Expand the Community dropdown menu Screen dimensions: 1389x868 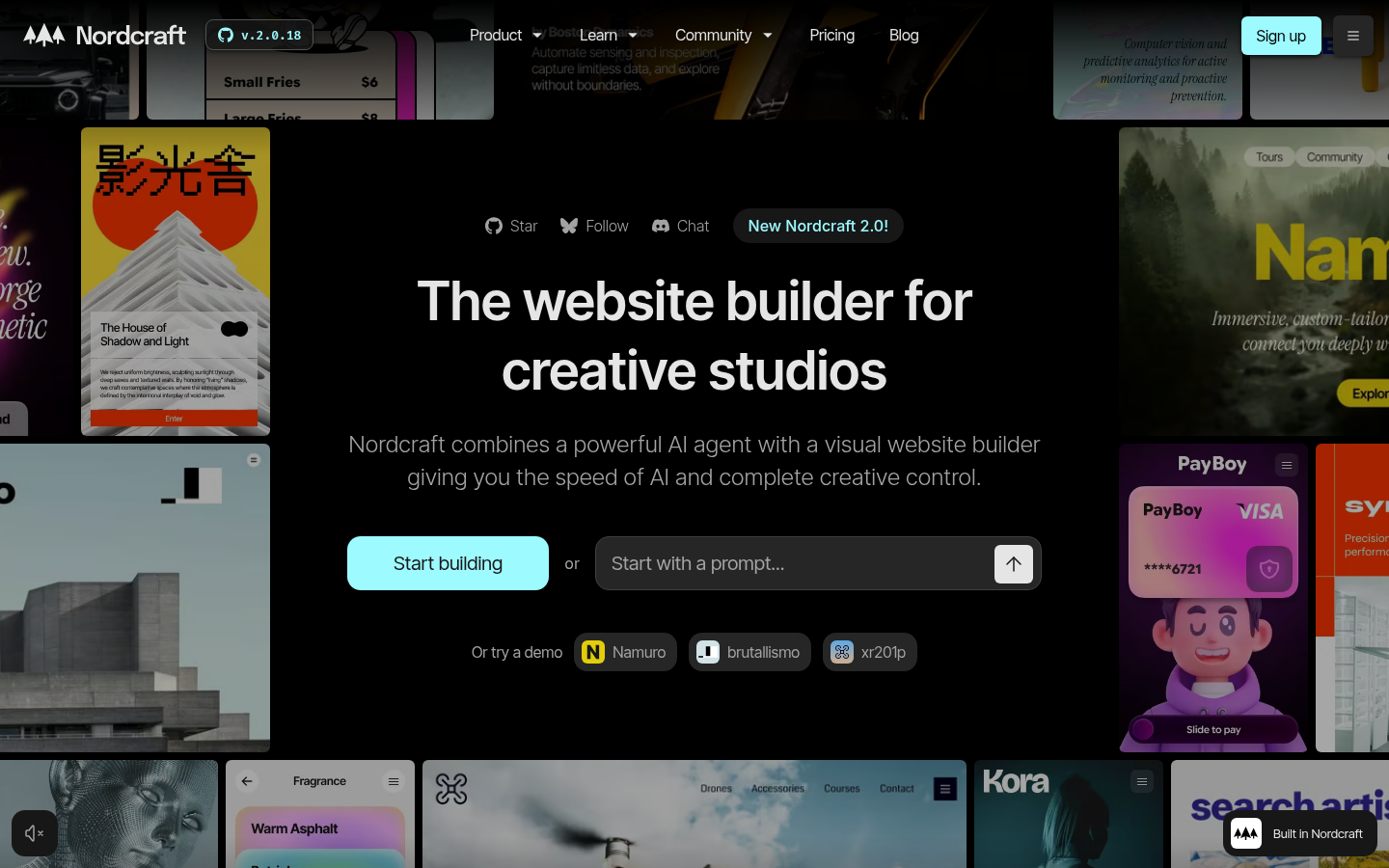(723, 35)
